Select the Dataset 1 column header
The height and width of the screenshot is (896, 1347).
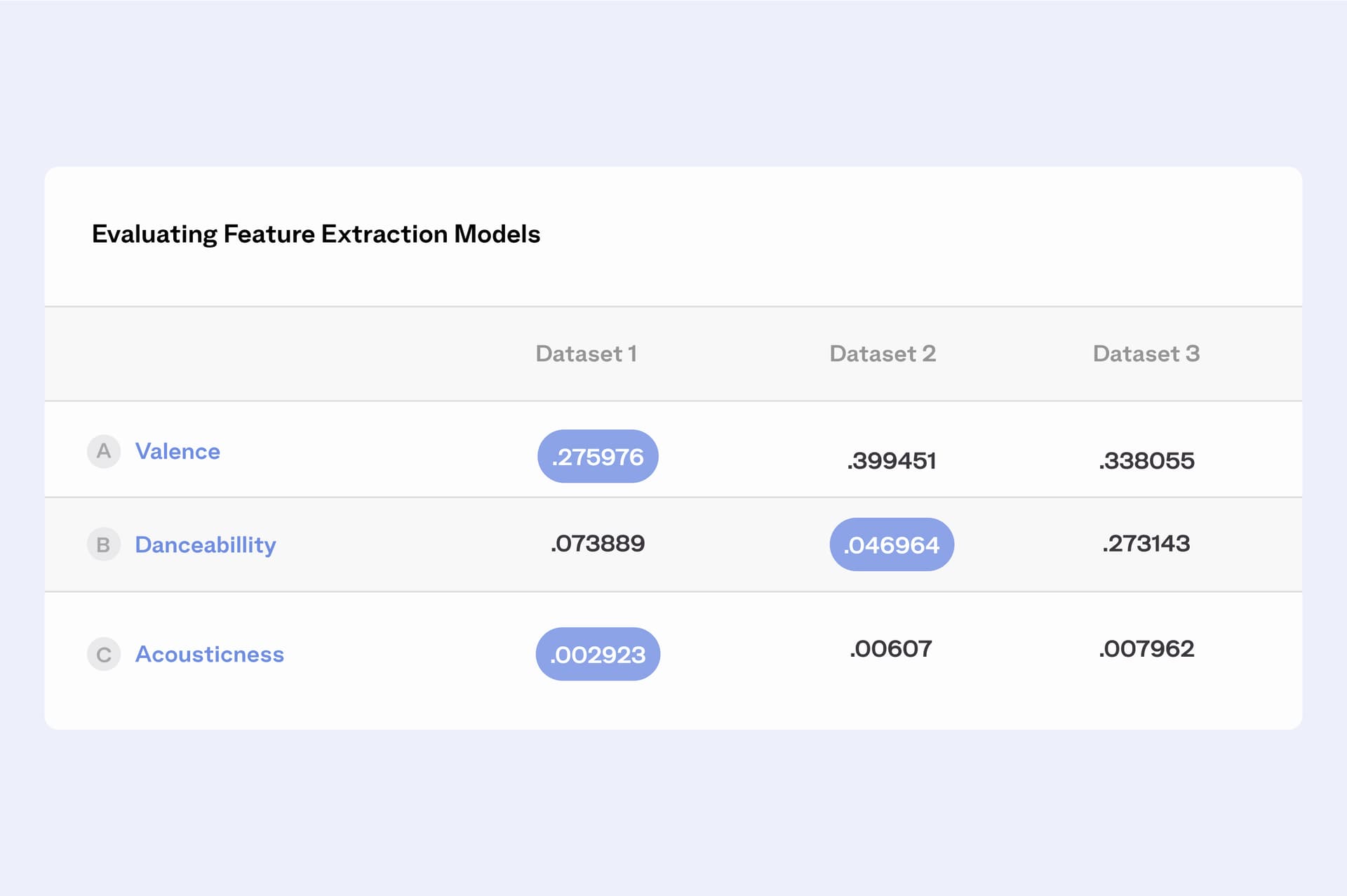point(587,354)
